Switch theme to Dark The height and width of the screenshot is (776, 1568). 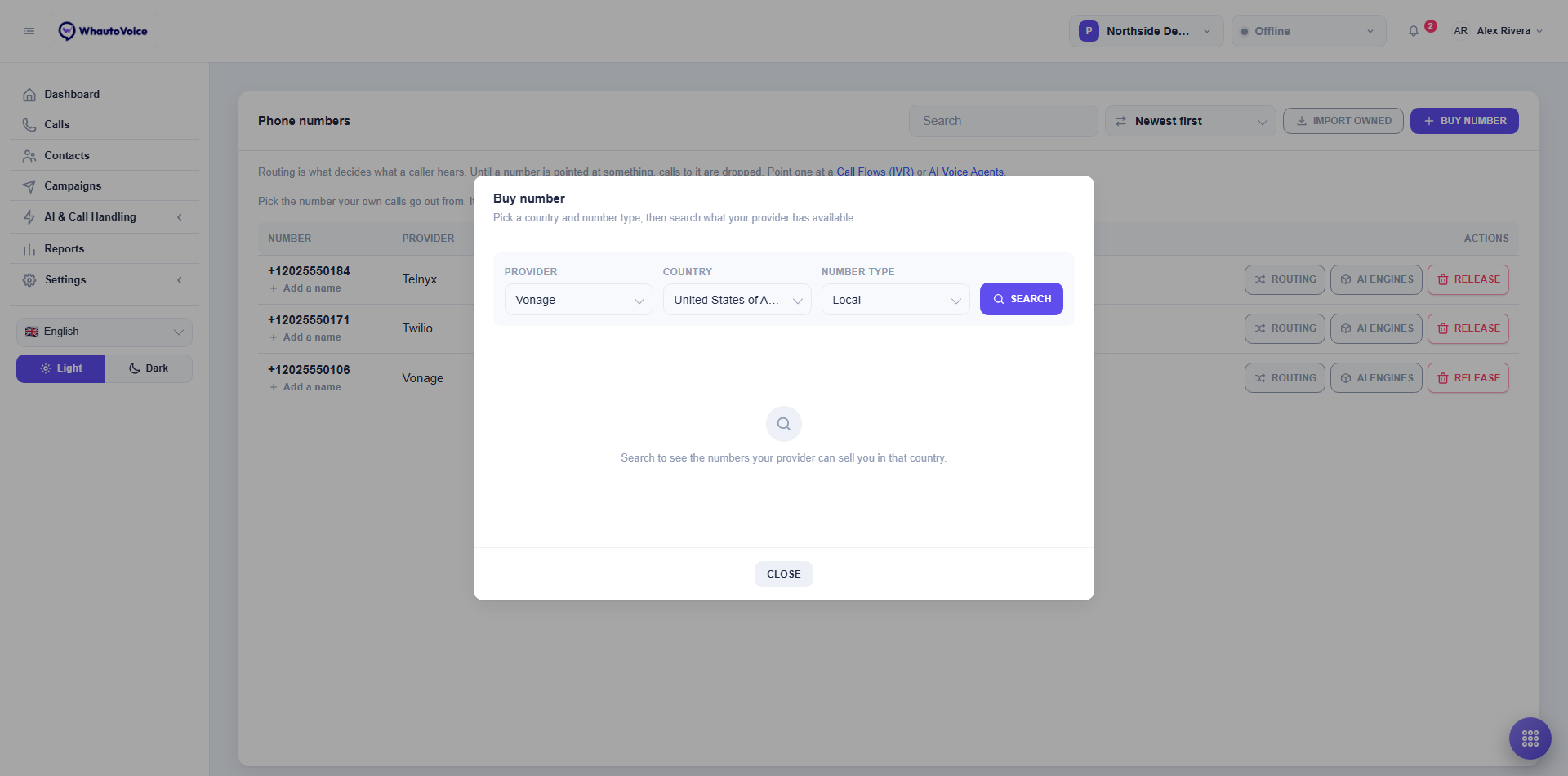(x=149, y=368)
